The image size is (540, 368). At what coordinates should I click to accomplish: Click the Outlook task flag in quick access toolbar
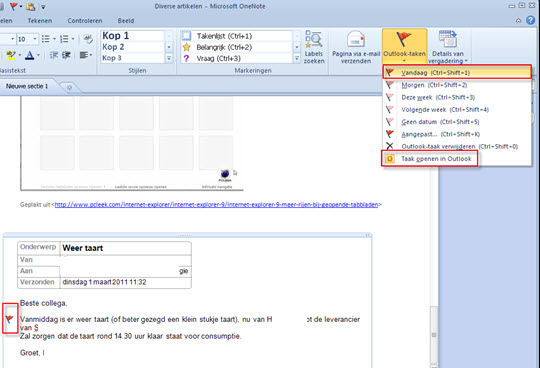pos(14,6)
